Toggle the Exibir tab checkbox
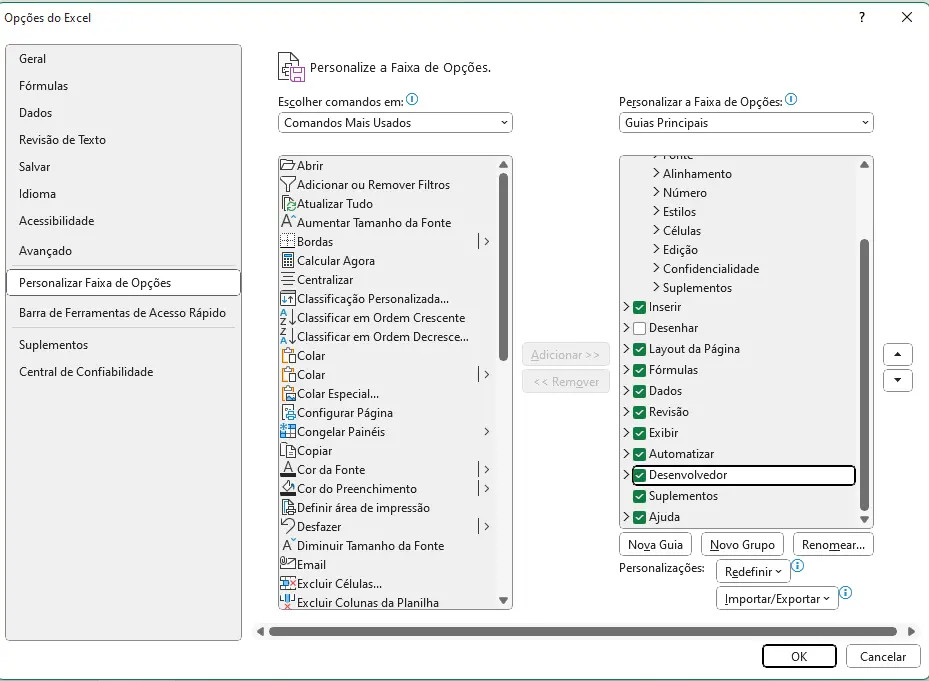The image size is (929, 681). pyautogui.click(x=639, y=433)
